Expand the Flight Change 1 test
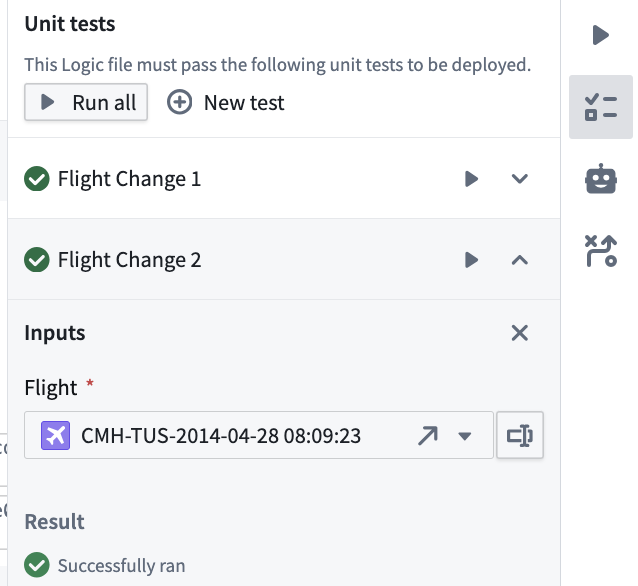The width and height of the screenshot is (638, 586). (520, 179)
